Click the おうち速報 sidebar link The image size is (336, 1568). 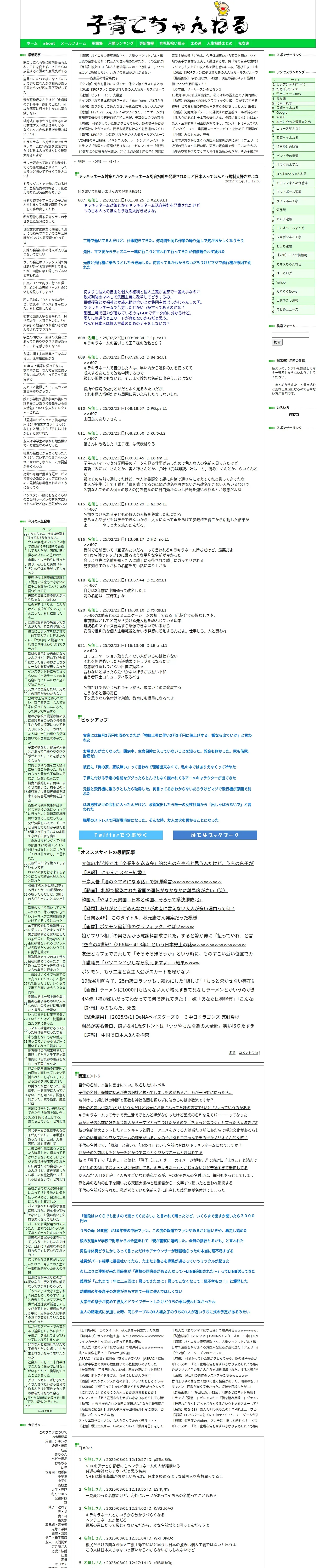click(284, 246)
